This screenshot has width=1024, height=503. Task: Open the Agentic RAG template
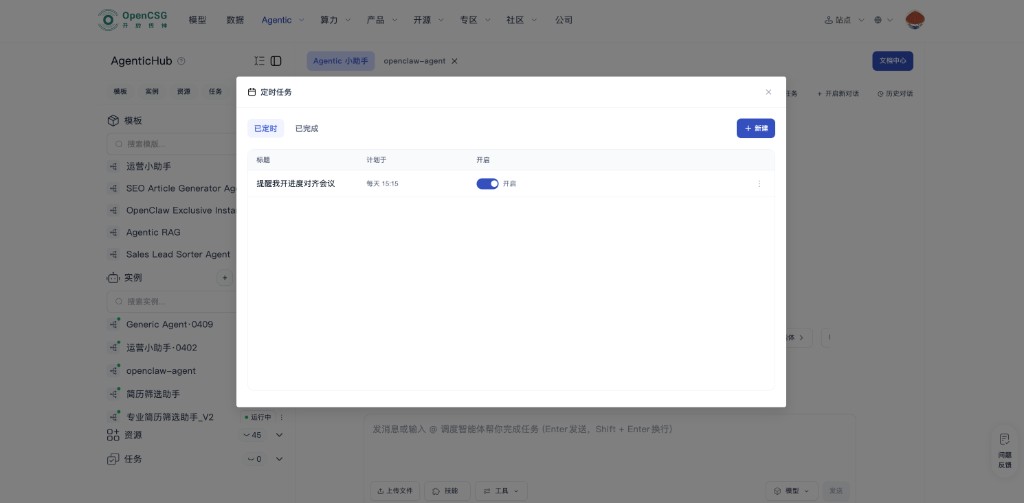pyautogui.click(x=153, y=232)
